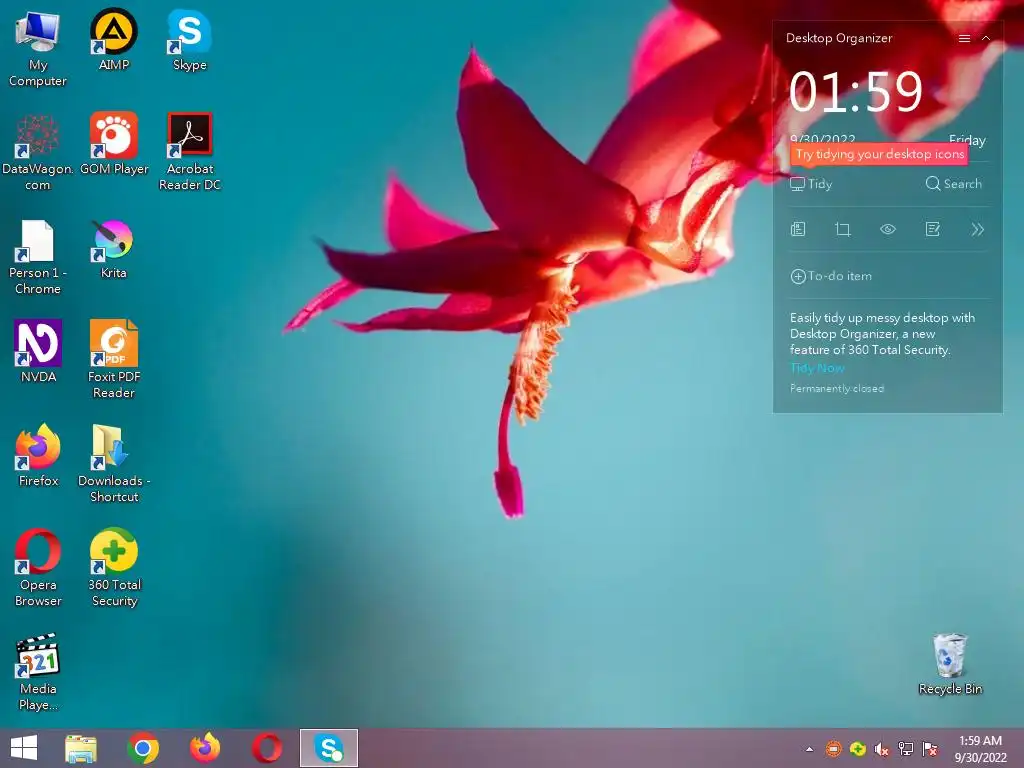Switch to the Skype window on taskbar
This screenshot has height=768, width=1024.
(328, 748)
